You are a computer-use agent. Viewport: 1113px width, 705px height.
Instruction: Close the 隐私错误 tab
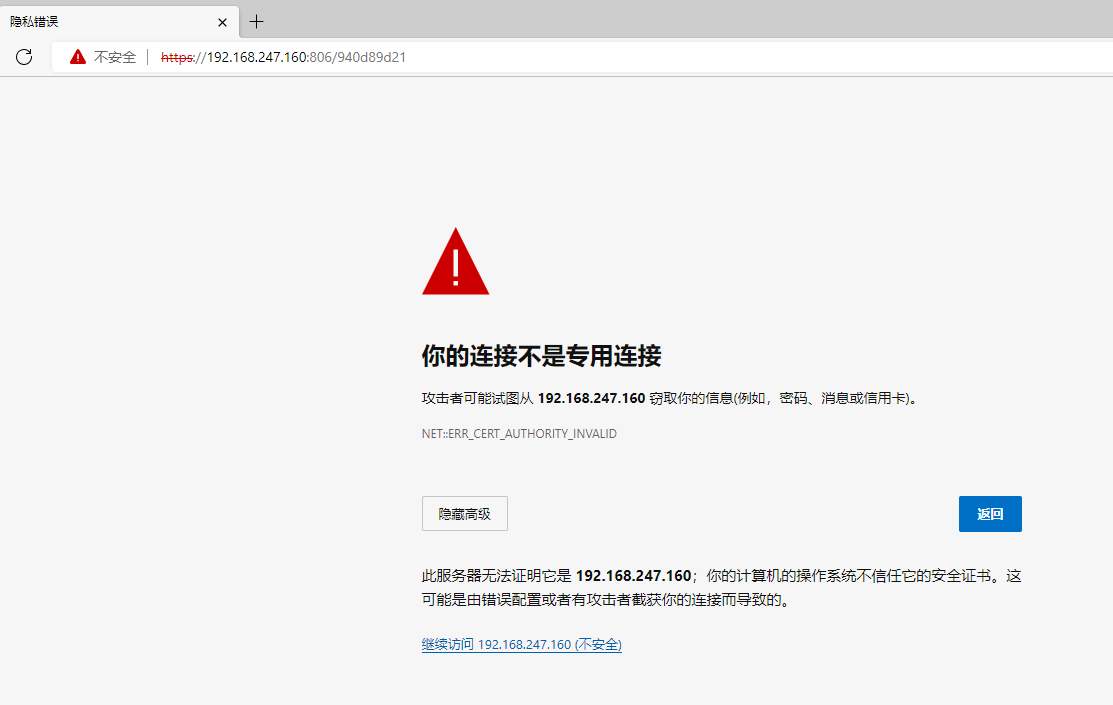pos(222,21)
